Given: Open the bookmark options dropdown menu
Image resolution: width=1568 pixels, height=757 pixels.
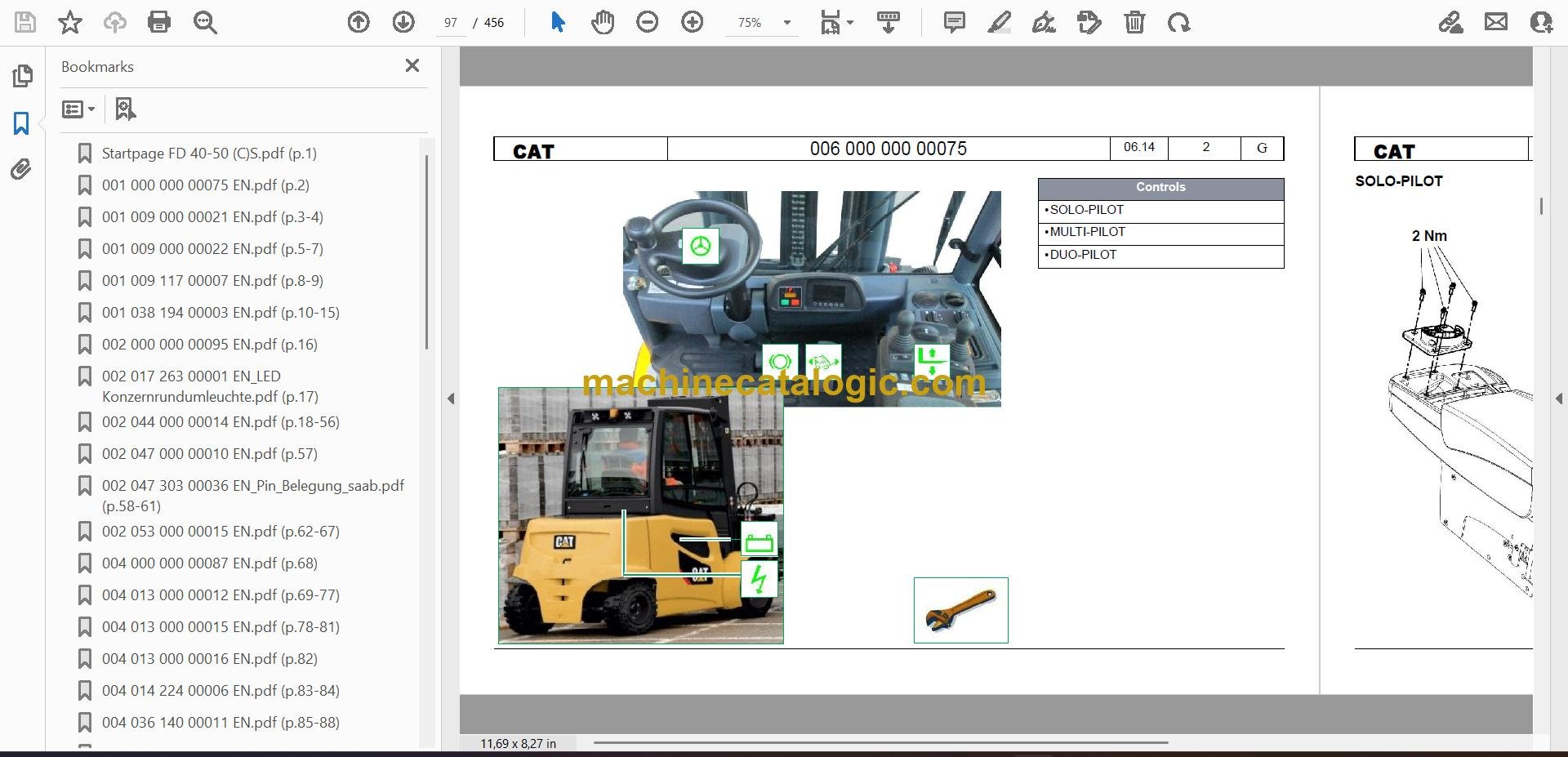Looking at the screenshot, I should pyautogui.click(x=78, y=109).
